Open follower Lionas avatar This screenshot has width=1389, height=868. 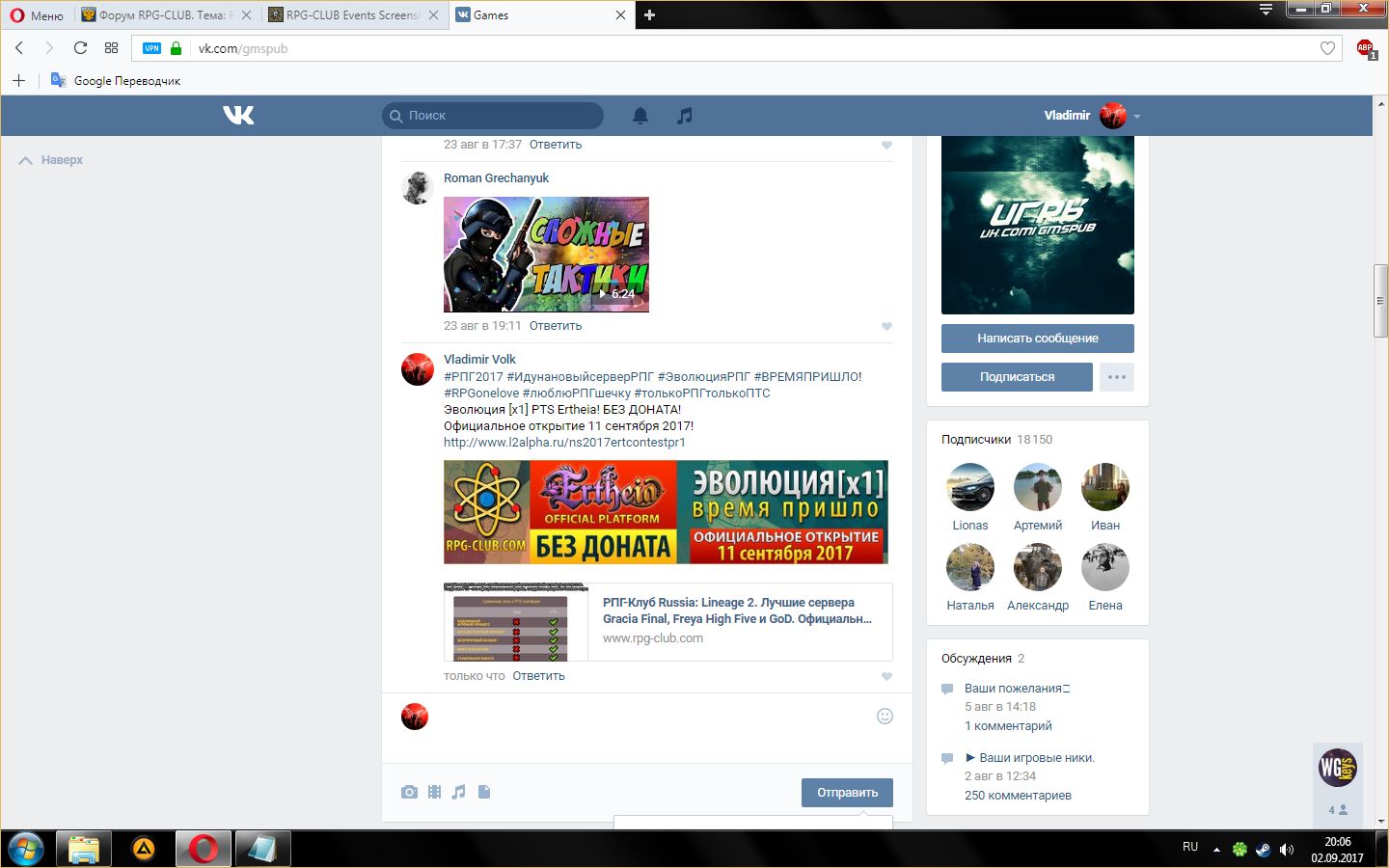coord(970,487)
